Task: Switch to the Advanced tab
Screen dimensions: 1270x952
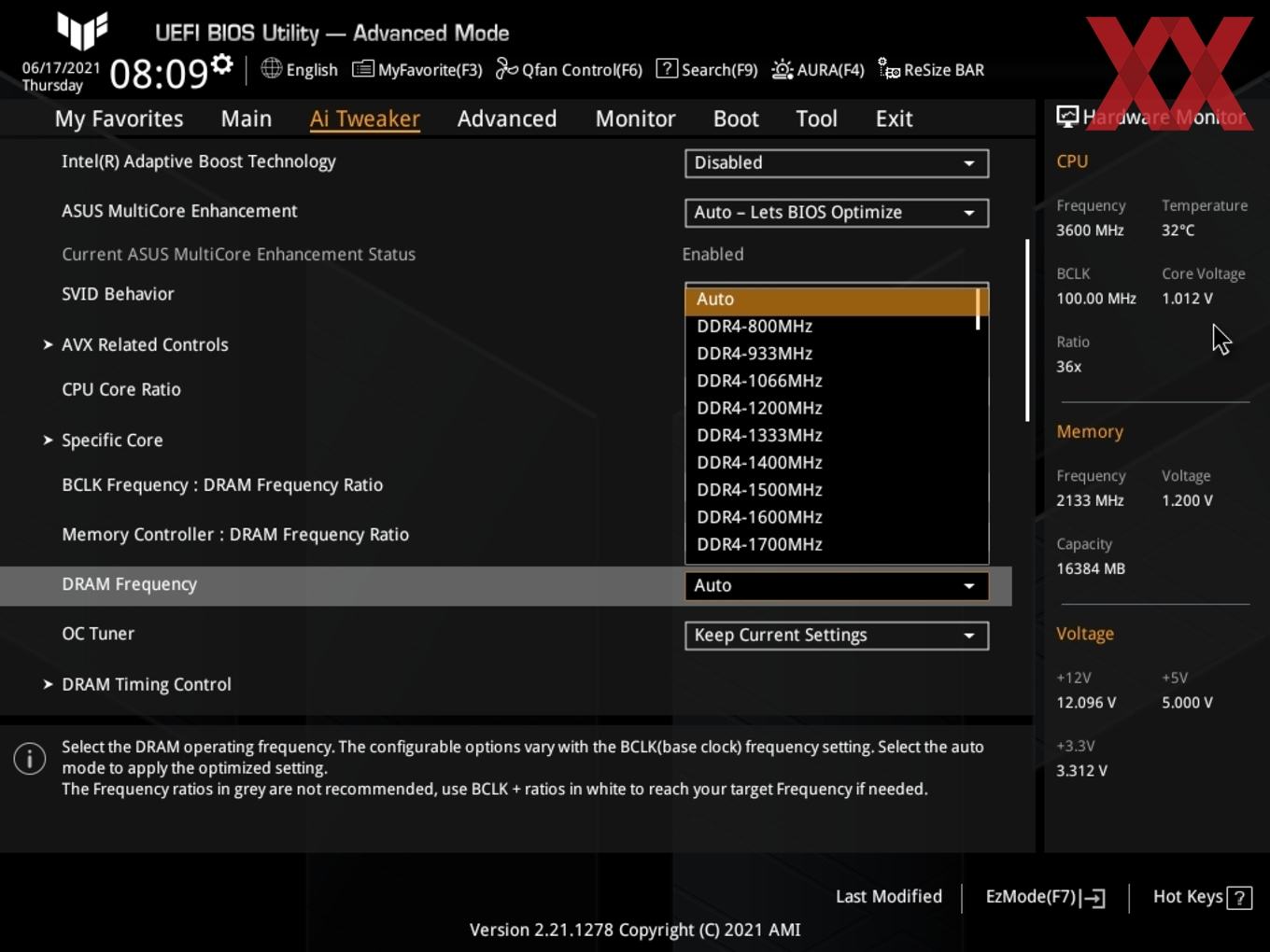Action: [x=507, y=119]
